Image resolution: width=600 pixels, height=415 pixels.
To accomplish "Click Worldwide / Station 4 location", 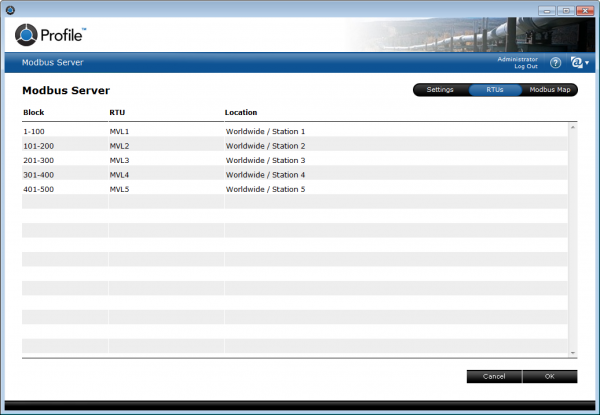I will coord(265,175).
